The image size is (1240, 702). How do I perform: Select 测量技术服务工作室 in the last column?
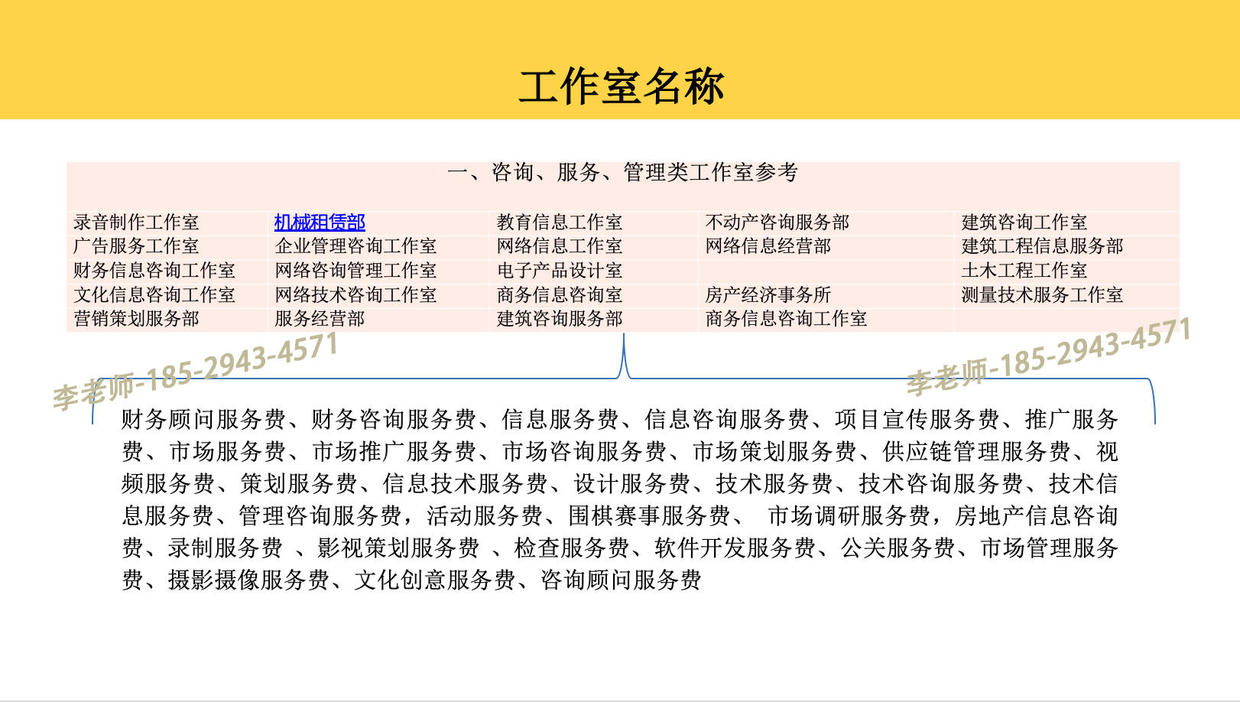click(x=1042, y=295)
